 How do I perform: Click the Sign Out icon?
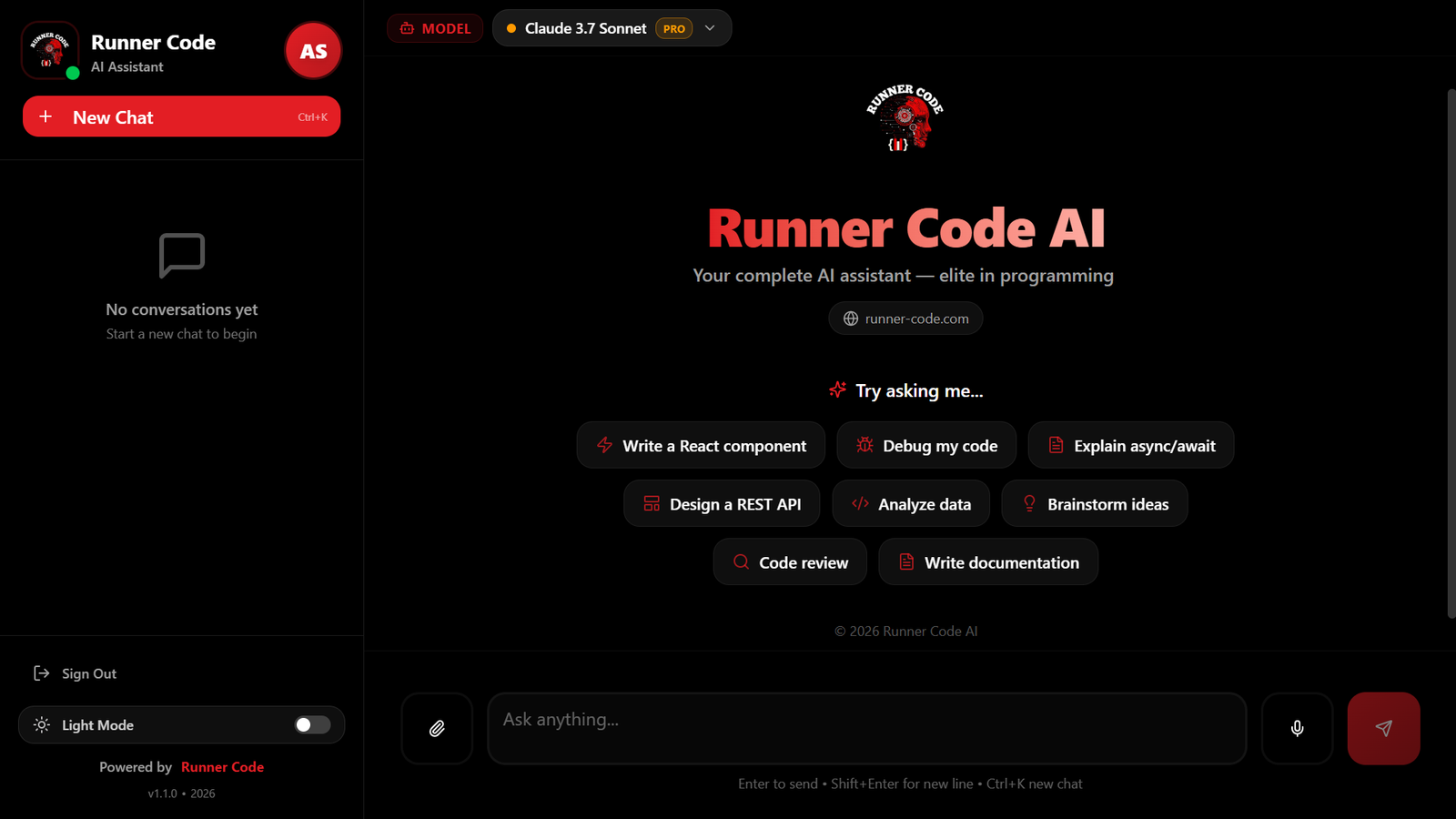click(x=42, y=672)
